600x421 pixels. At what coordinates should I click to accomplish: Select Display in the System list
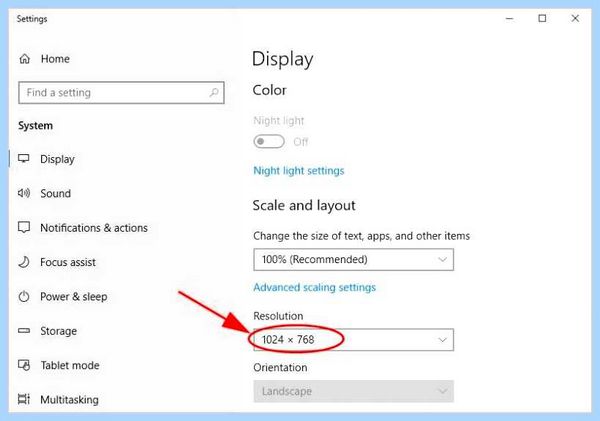pos(57,159)
